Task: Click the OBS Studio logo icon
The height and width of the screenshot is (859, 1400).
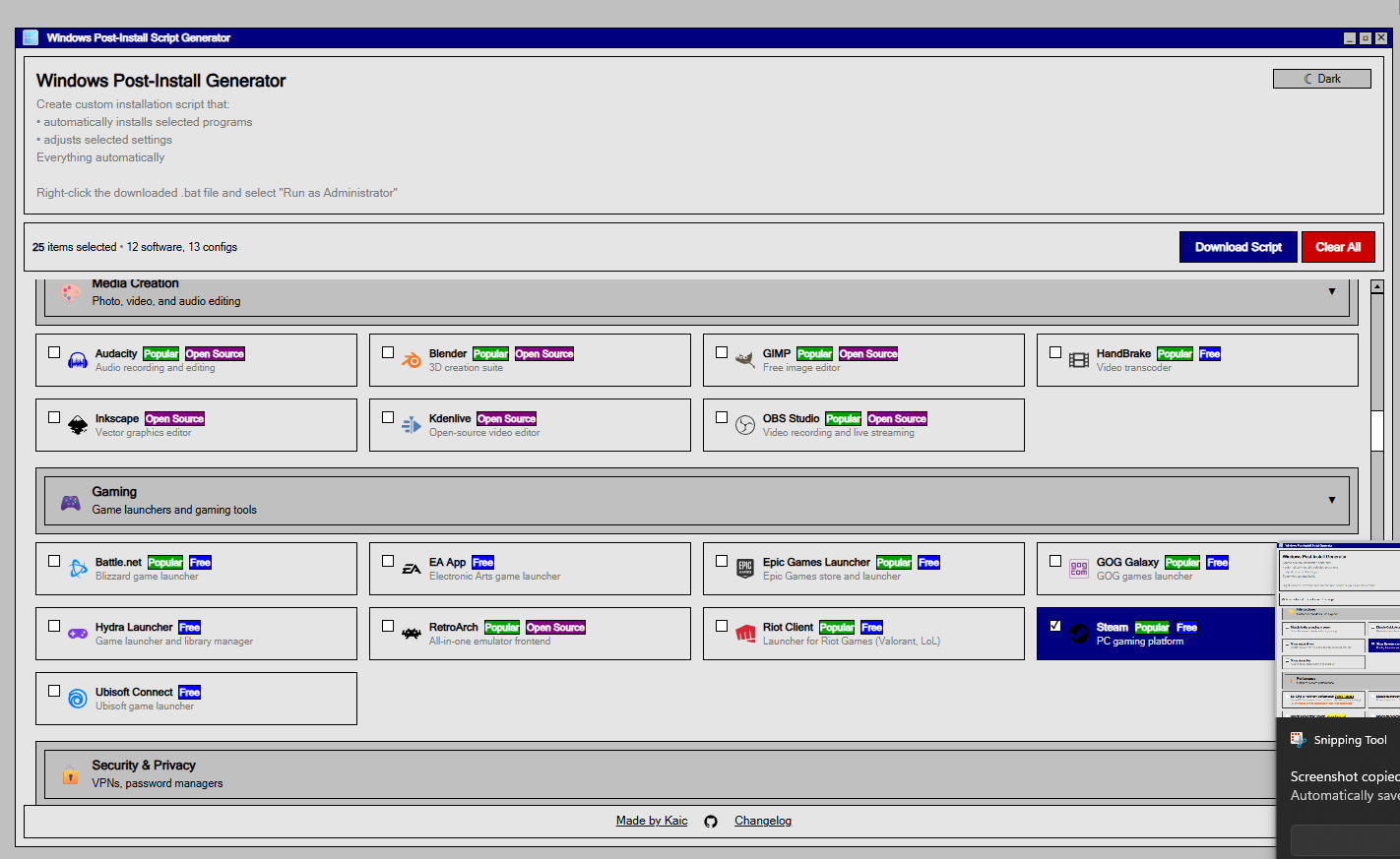Action: [745, 426]
